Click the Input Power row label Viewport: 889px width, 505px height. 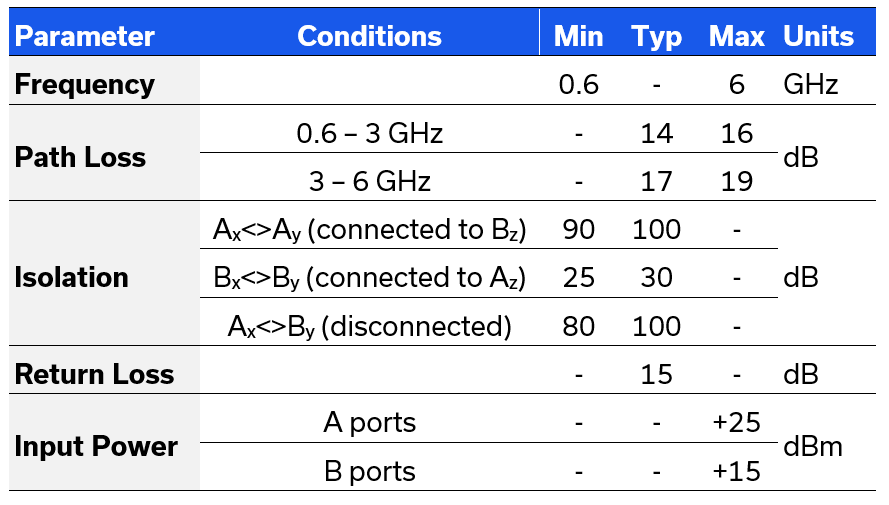96,447
